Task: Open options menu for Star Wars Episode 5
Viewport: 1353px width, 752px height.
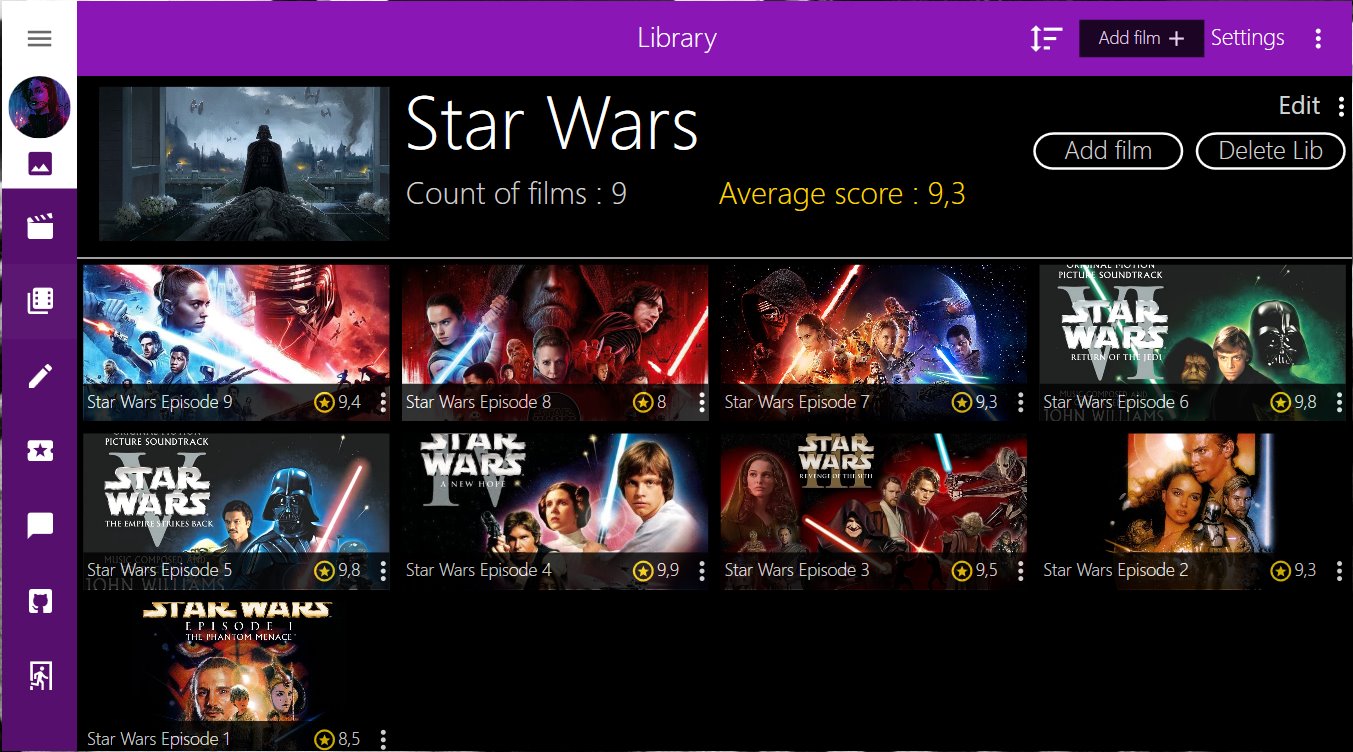Action: point(382,570)
